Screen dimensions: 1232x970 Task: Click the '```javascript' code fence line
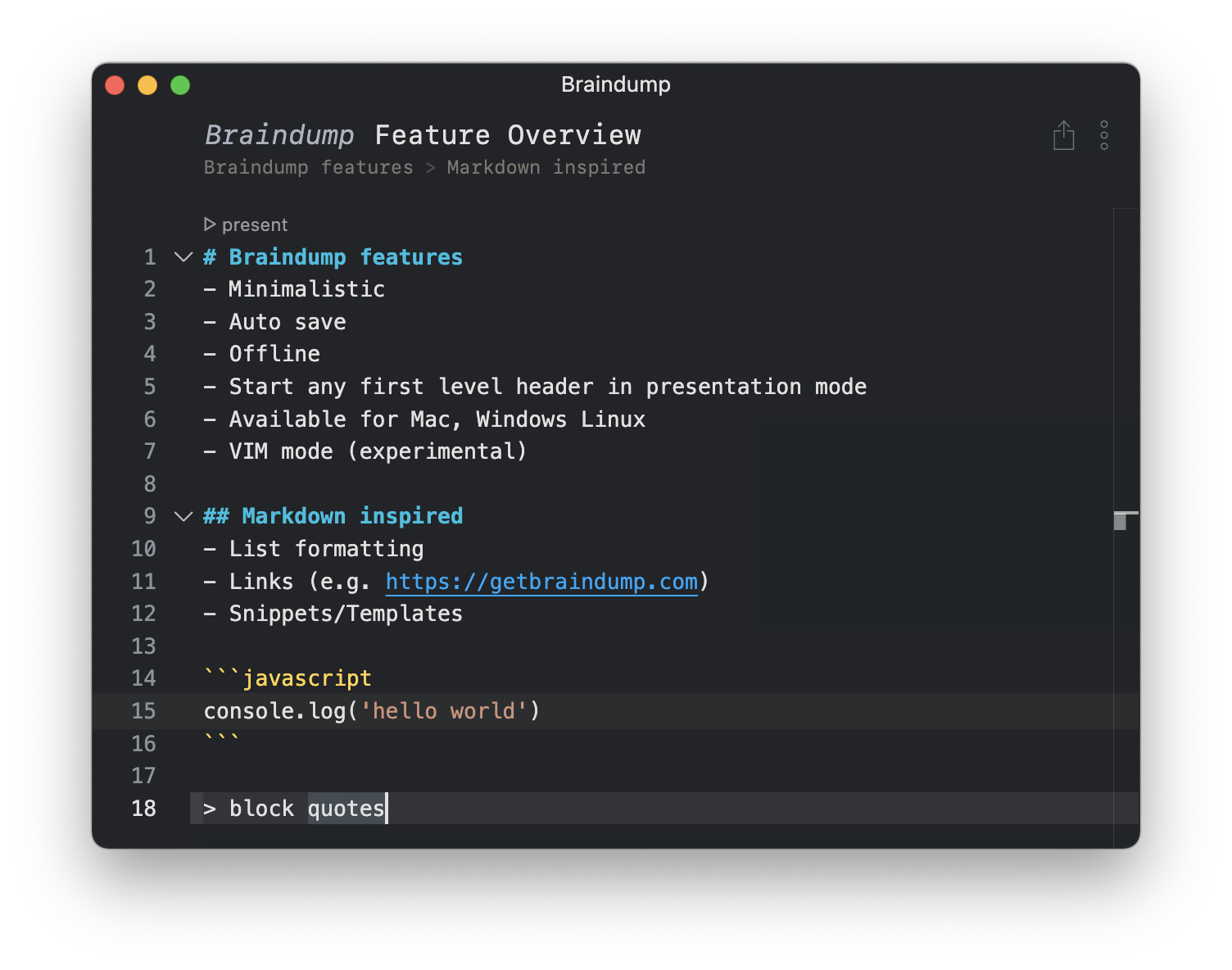(288, 678)
